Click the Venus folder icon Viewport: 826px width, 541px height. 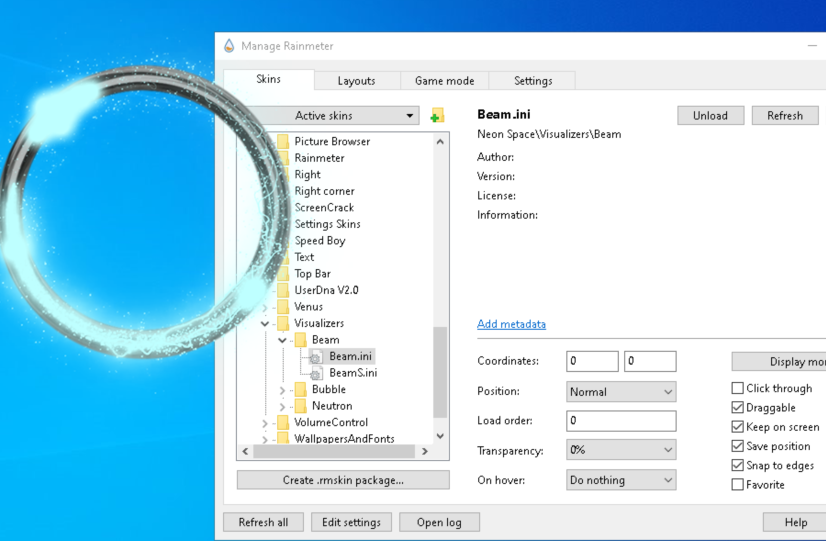point(283,307)
